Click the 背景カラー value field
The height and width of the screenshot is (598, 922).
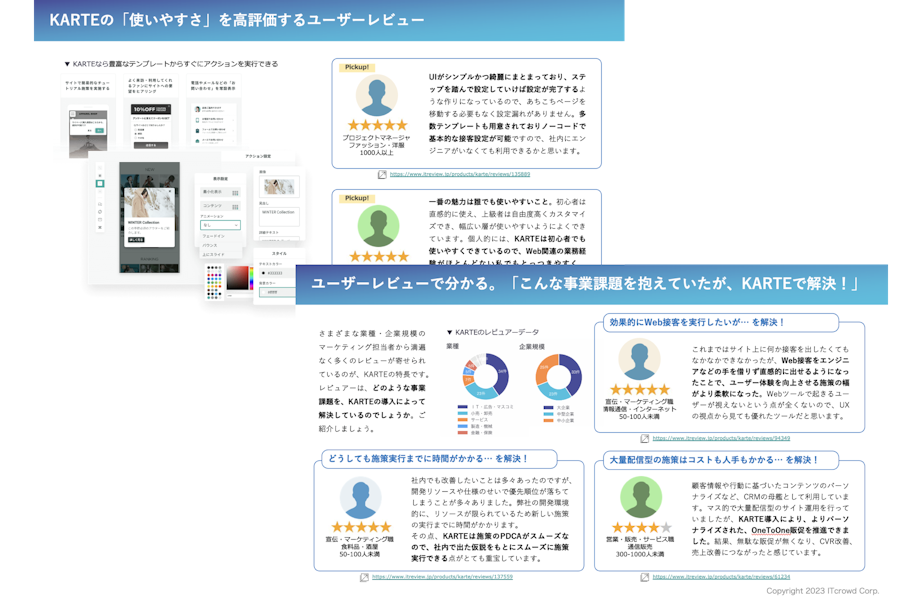[x=277, y=292]
